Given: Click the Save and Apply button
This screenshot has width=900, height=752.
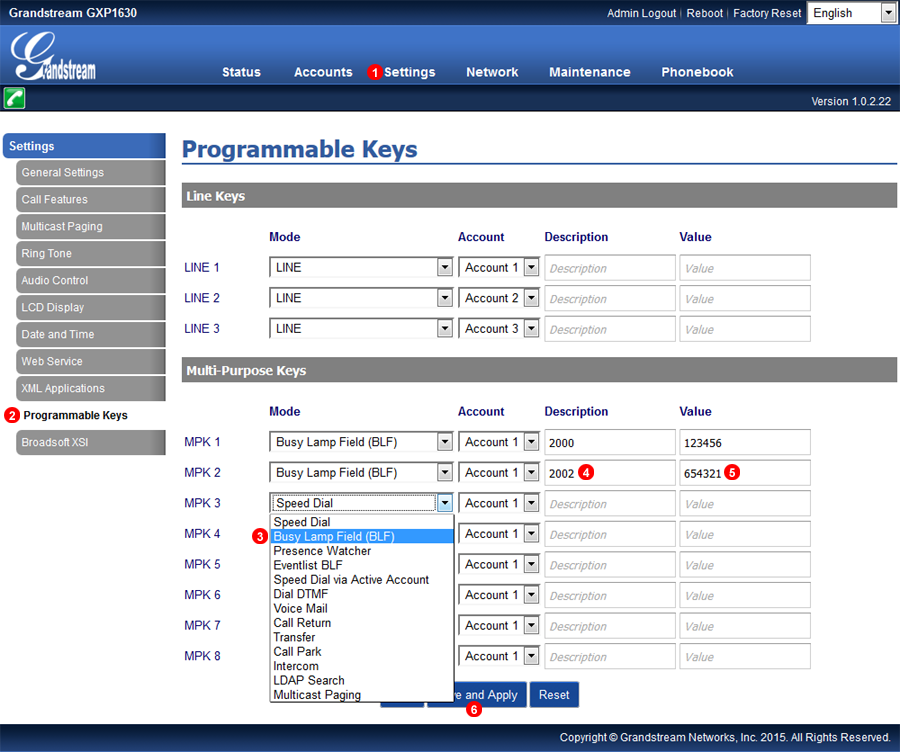Looking at the screenshot, I should [490, 695].
